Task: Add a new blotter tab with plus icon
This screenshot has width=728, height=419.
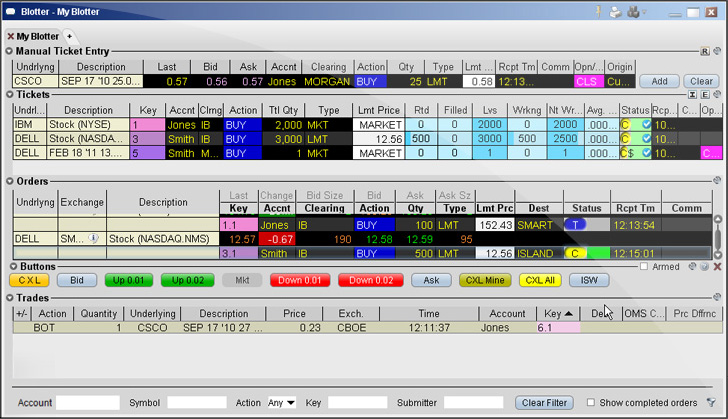Action: tap(69, 36)
